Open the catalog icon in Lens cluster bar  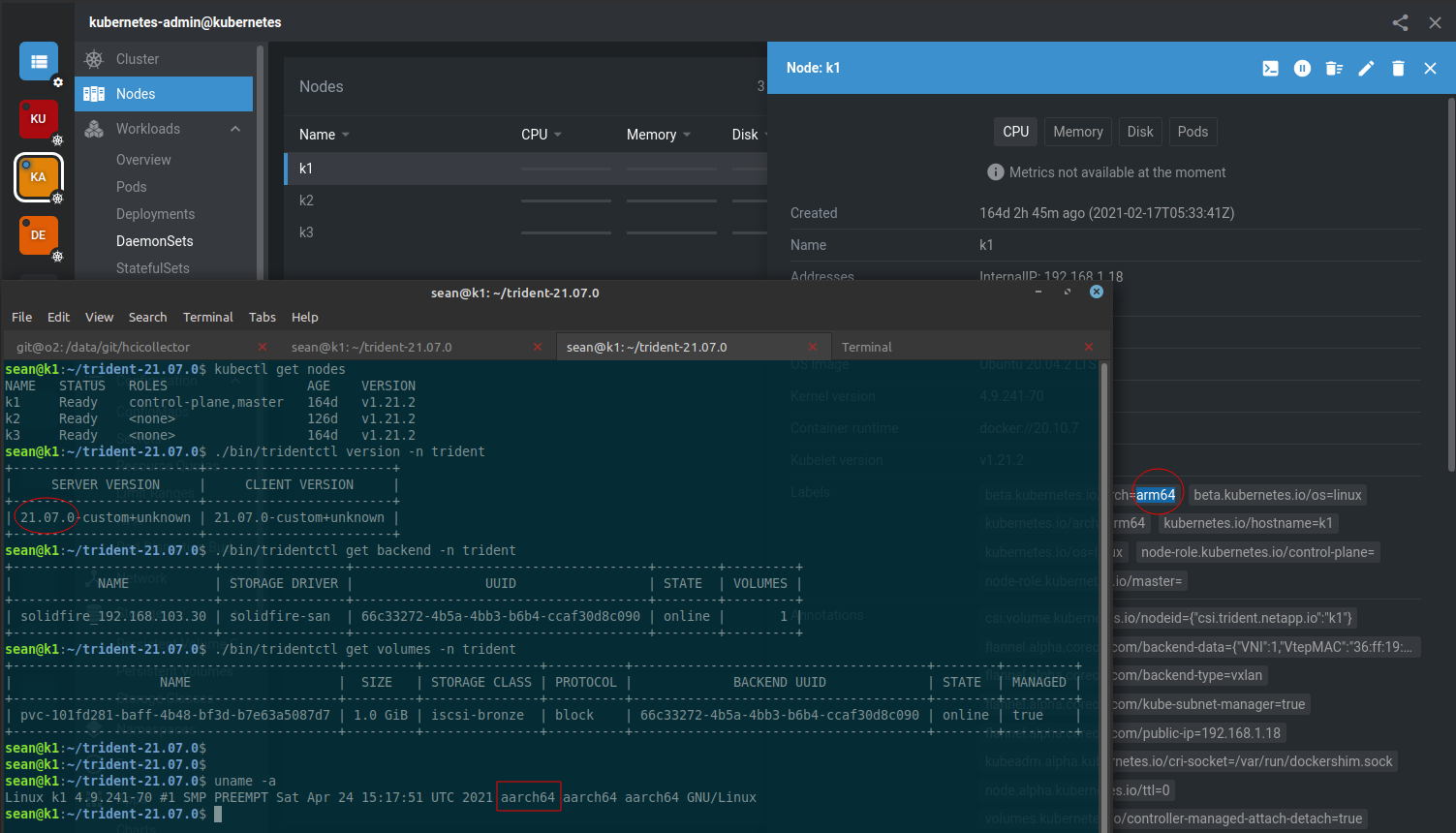[39, 62]
